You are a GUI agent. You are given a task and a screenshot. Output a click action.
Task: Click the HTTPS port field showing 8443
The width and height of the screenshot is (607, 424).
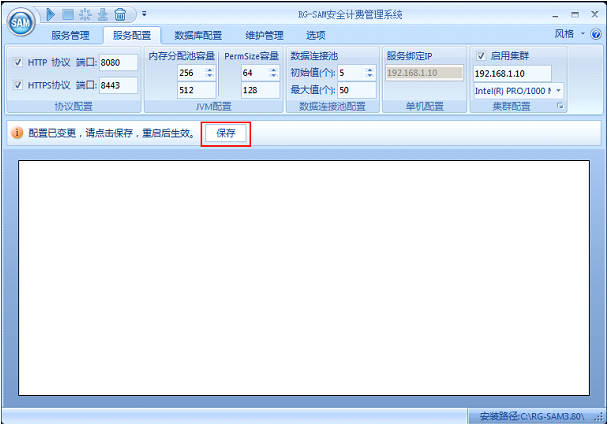click(x=118, y=85)
